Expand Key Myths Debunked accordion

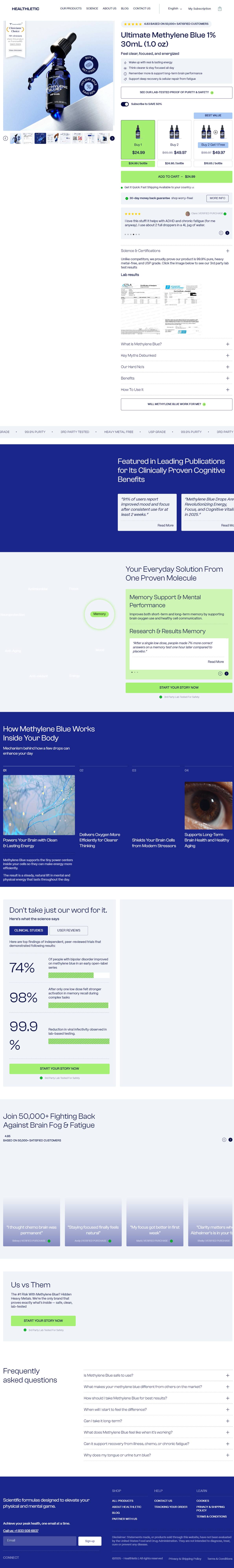click(x=176, y=355)
